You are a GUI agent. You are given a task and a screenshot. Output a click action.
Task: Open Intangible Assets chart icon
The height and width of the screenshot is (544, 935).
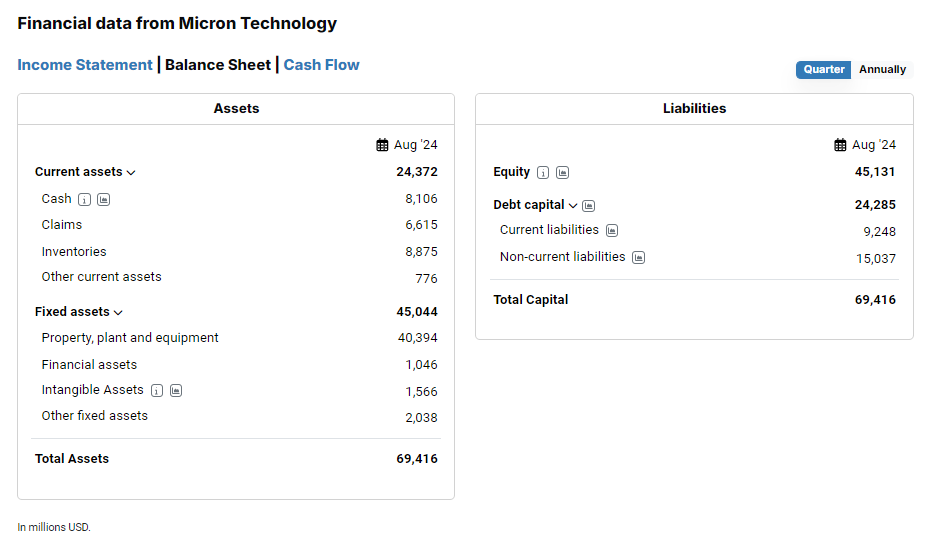[x=176, y=391]
